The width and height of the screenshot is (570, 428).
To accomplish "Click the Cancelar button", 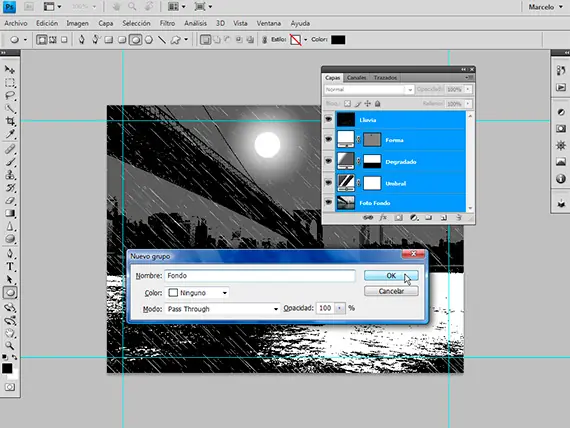I will 391,291.
